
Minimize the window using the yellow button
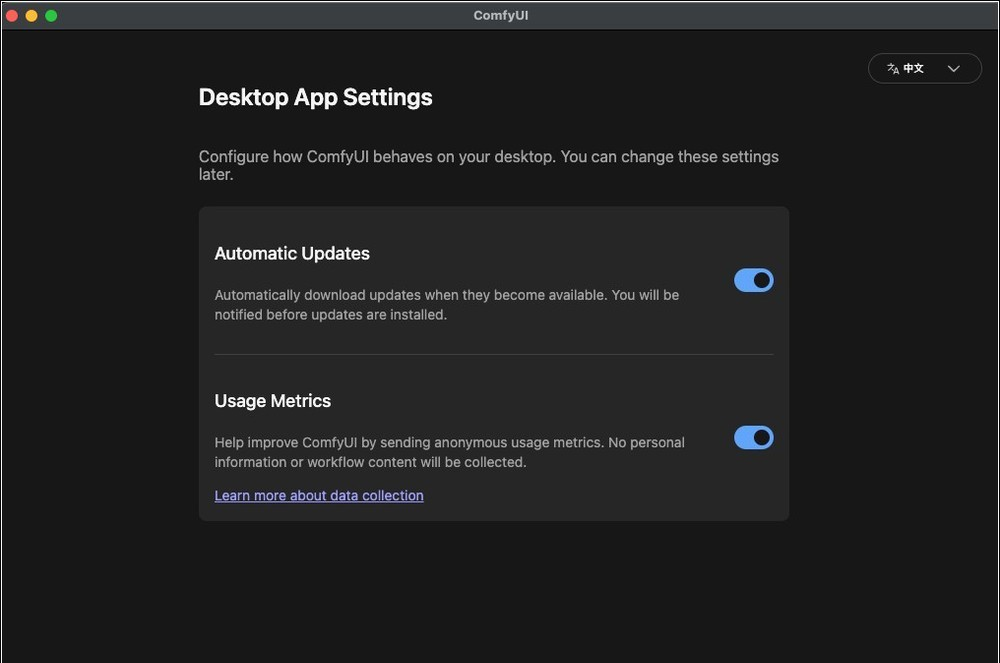click(32, 16)
